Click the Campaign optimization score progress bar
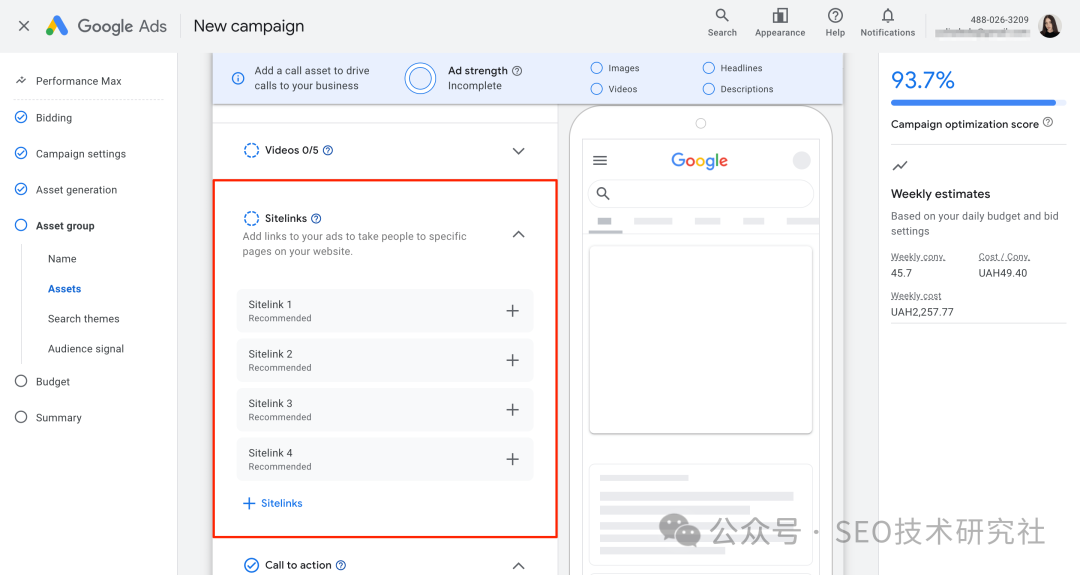The image size is (1080, 575). click(x=972, y=102)
